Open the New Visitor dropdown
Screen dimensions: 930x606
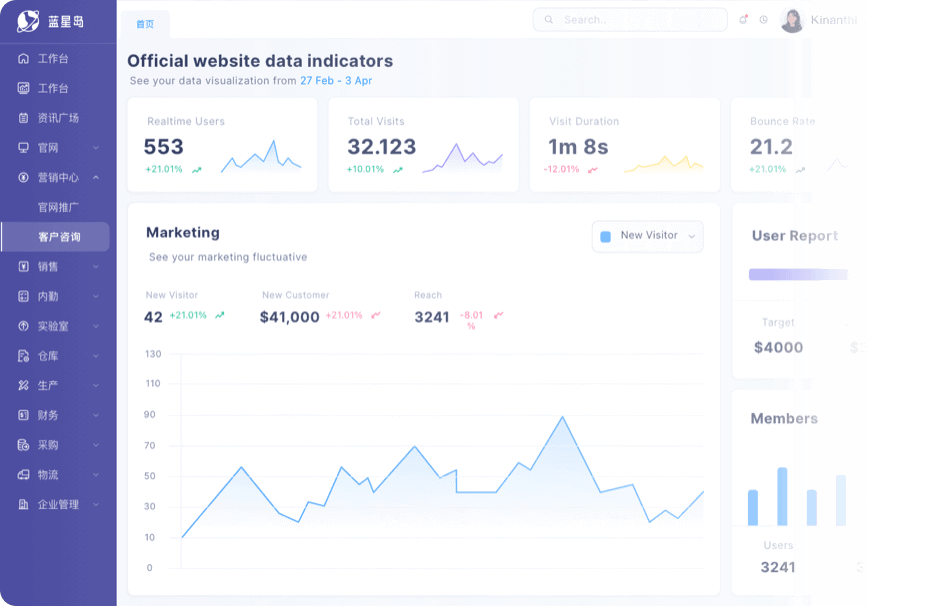pyautogui.click(x=648, y=236)
